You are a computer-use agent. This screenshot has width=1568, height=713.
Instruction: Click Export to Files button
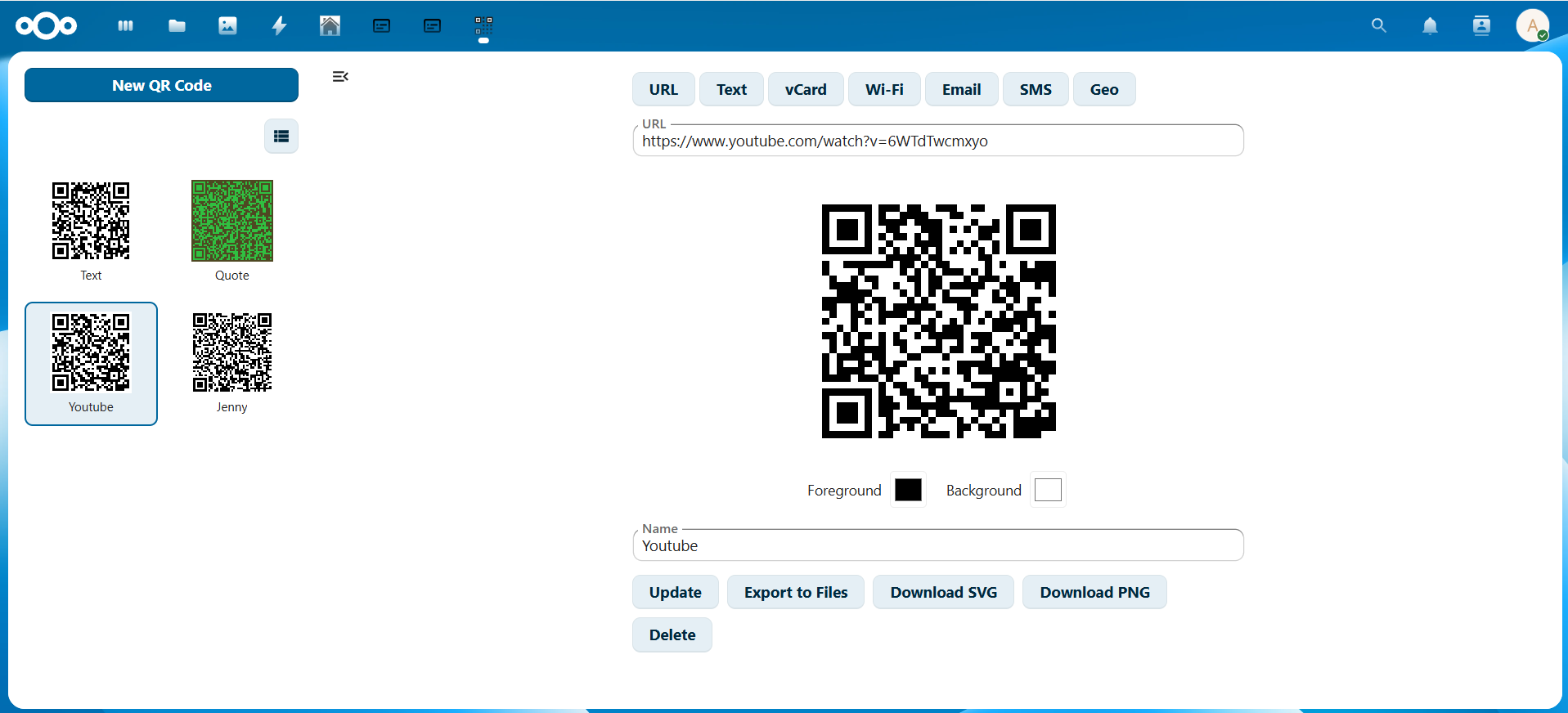[796, 592]
